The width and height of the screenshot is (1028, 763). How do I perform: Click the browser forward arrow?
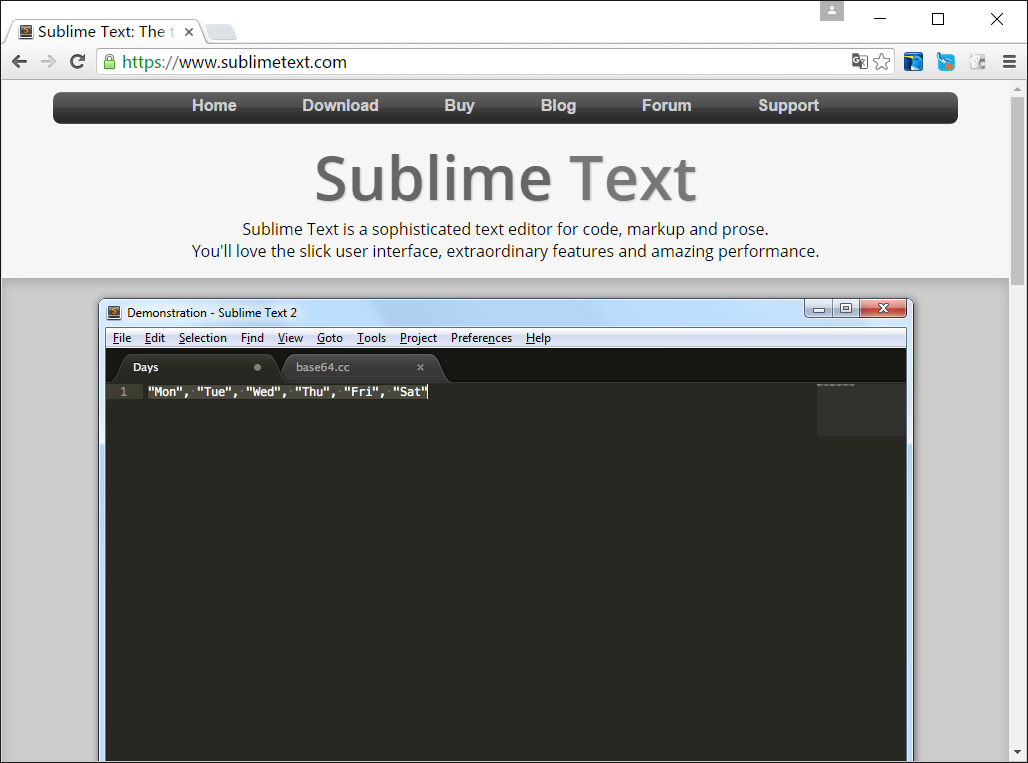(x=48, y=62)
